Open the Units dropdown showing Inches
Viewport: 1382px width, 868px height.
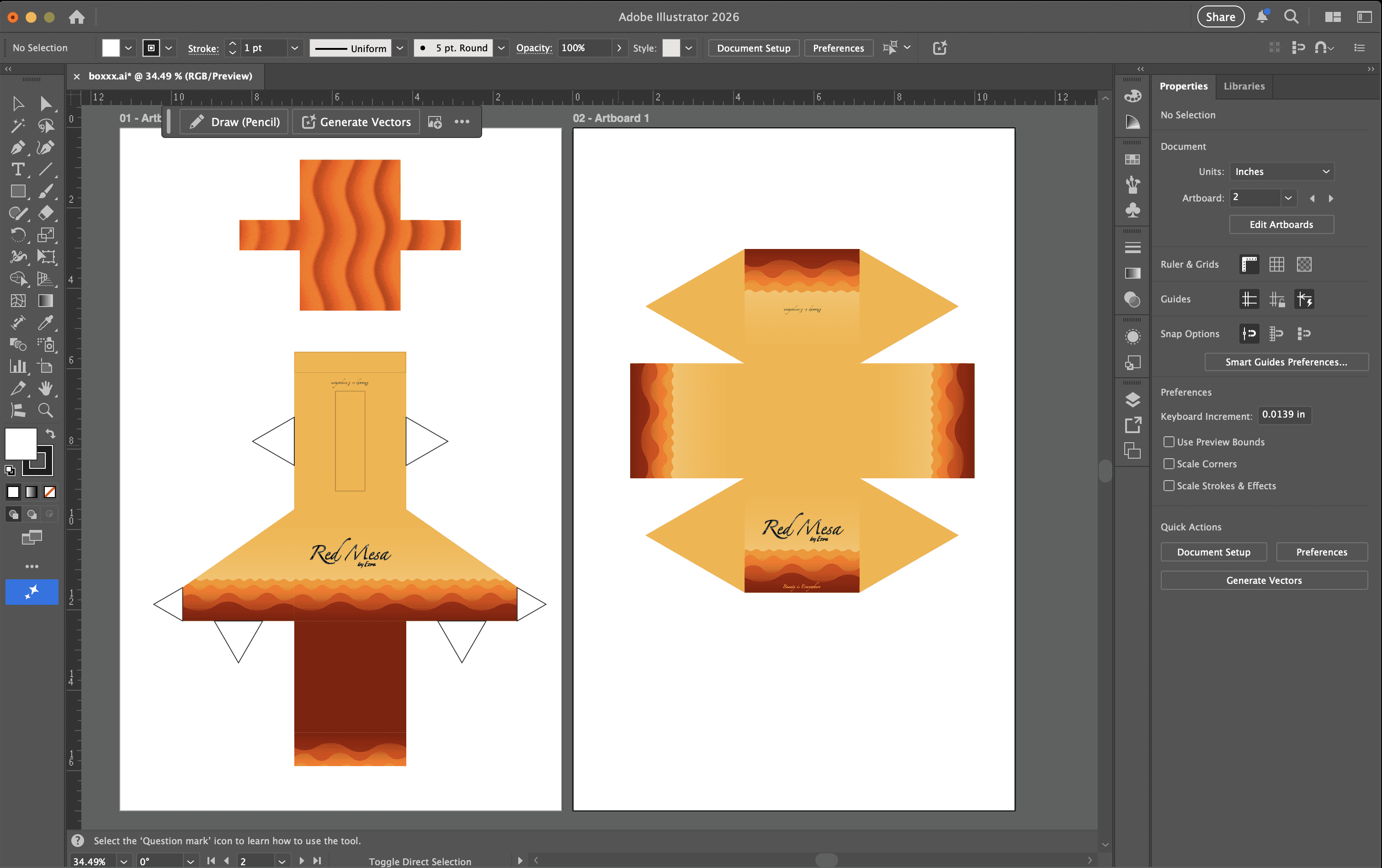[1281, 171]
